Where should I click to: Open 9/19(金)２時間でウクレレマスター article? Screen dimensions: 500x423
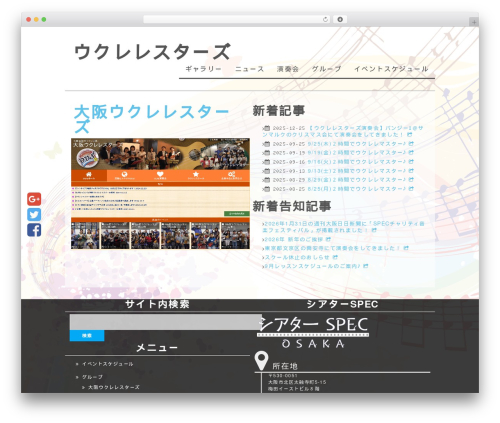click(357, 153)
